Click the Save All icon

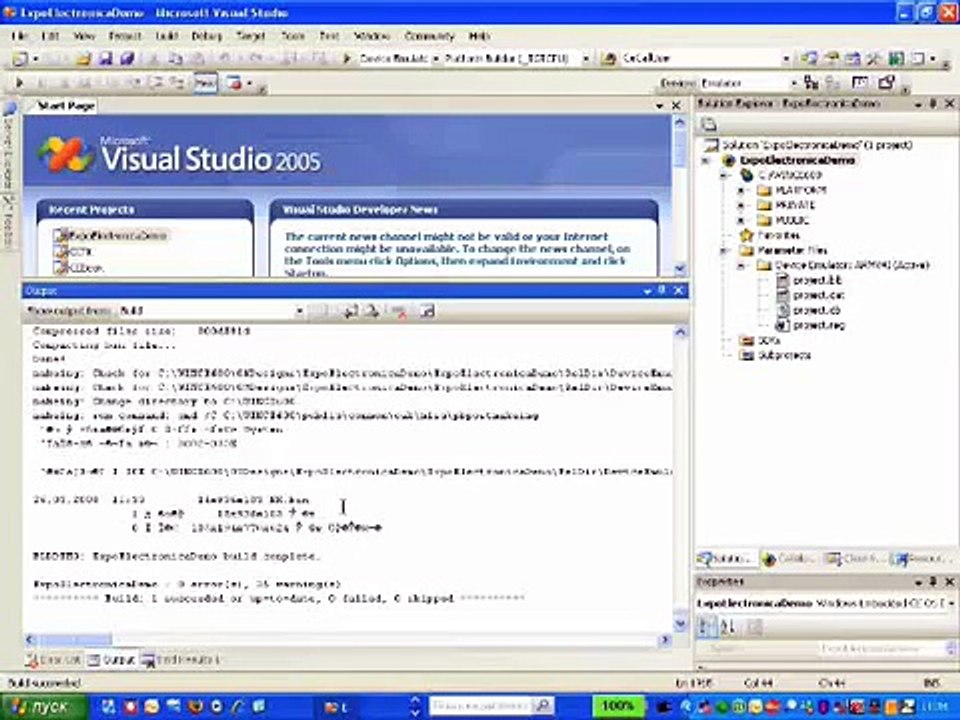[127, 59]
